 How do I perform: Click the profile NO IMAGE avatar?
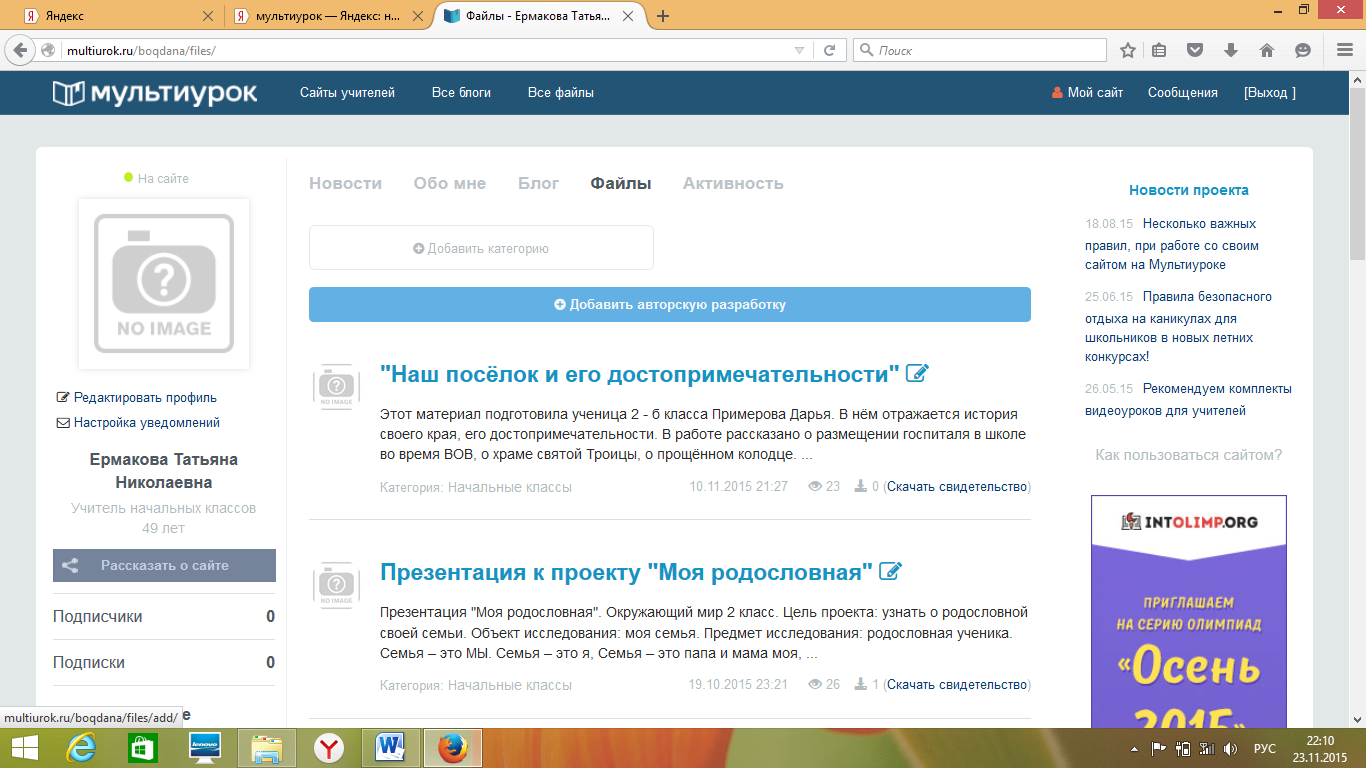[164, 284]
